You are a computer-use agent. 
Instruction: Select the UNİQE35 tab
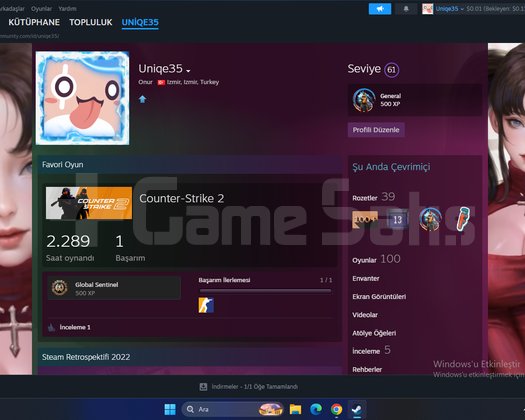[140, 22]
